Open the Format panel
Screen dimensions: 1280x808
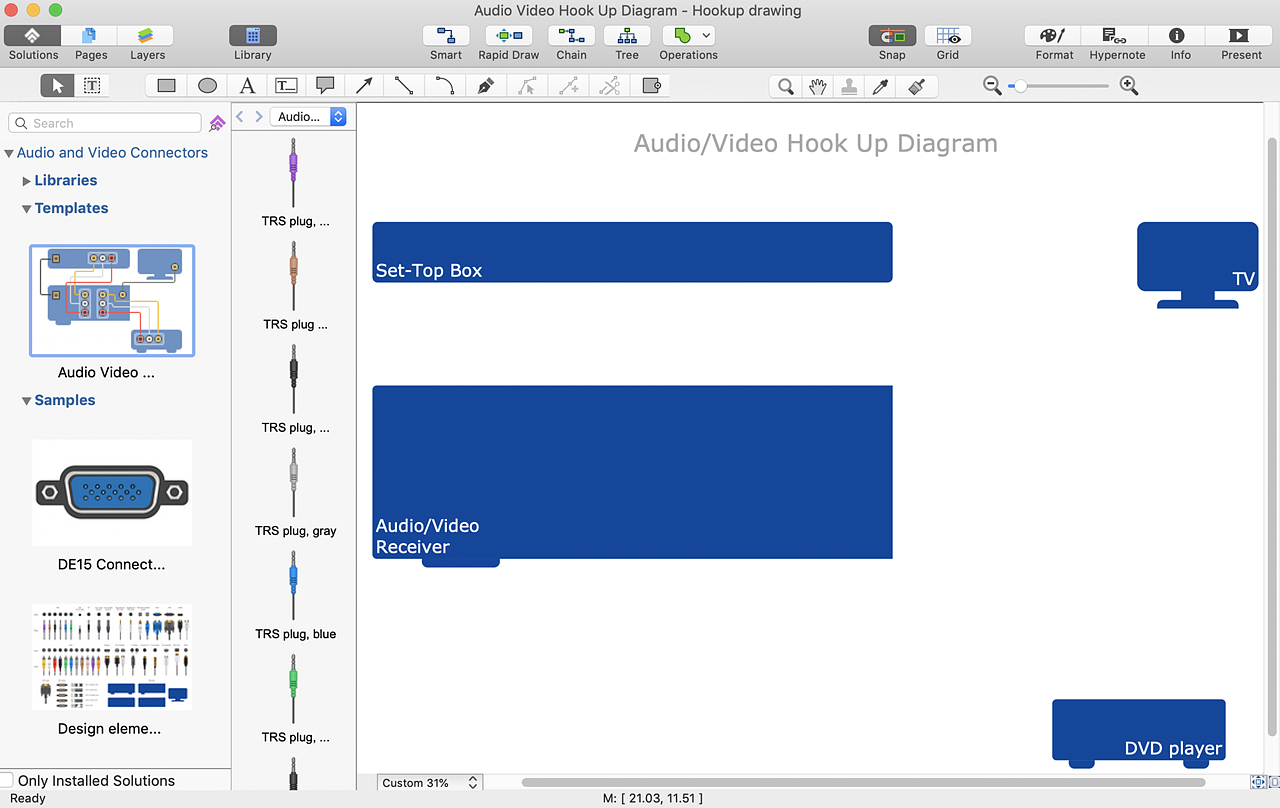point(1054,36)
